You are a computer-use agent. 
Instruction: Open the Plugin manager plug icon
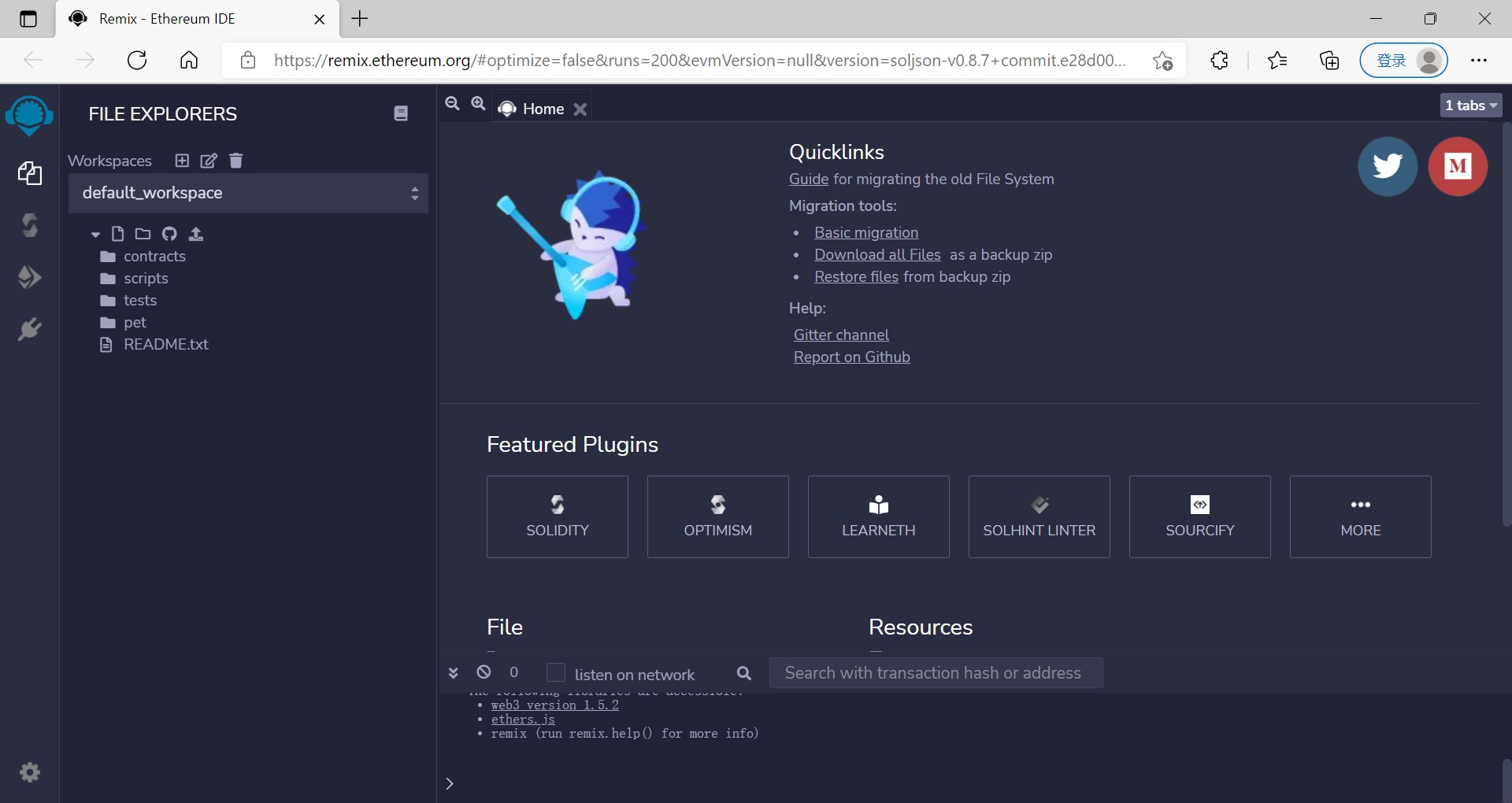[x=30, y=329]
